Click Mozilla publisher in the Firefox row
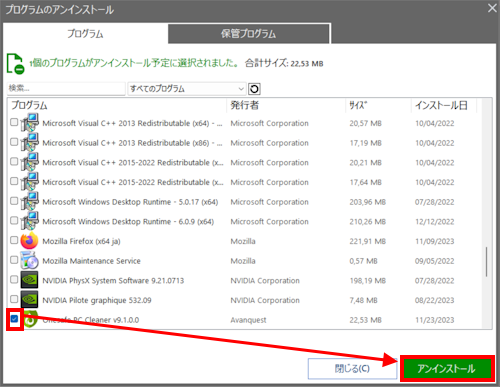Viewport: 500px width, 387px height. [243, 241]
